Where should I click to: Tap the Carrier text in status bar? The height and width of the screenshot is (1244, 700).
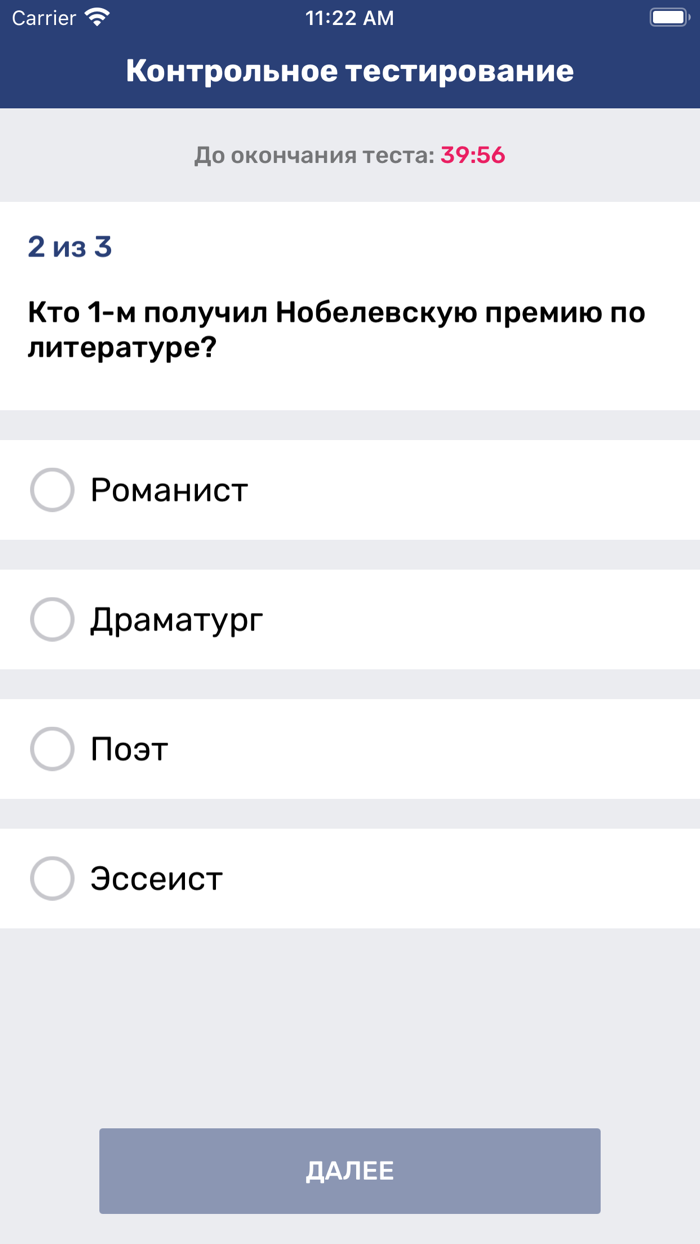click(44, 17)
